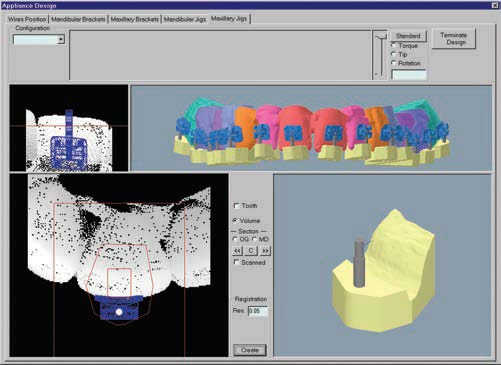Screen dimensions: 501x365
Task: Click the value field below Rotation
Action: pos(409,75)
